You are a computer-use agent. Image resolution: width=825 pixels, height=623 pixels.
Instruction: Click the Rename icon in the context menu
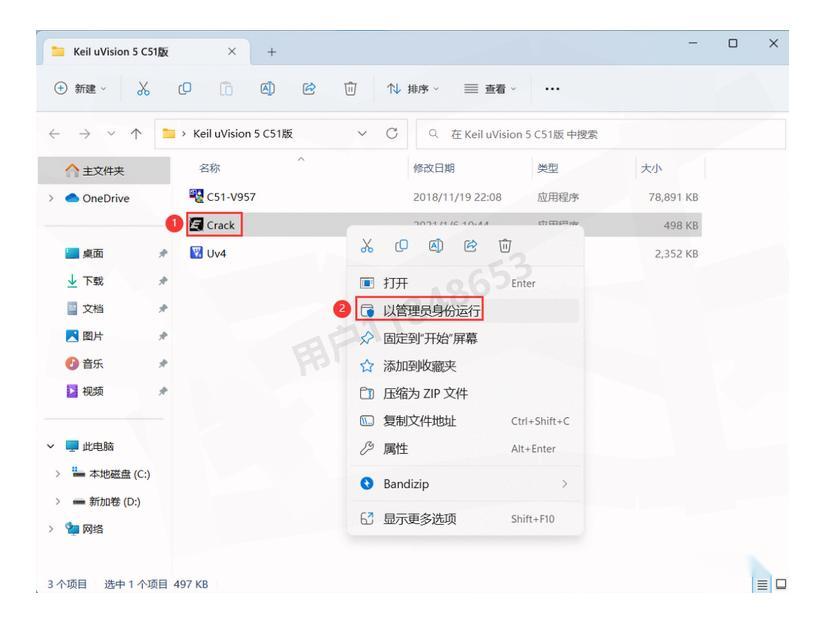pyautogui.click(x=436, y=246)
